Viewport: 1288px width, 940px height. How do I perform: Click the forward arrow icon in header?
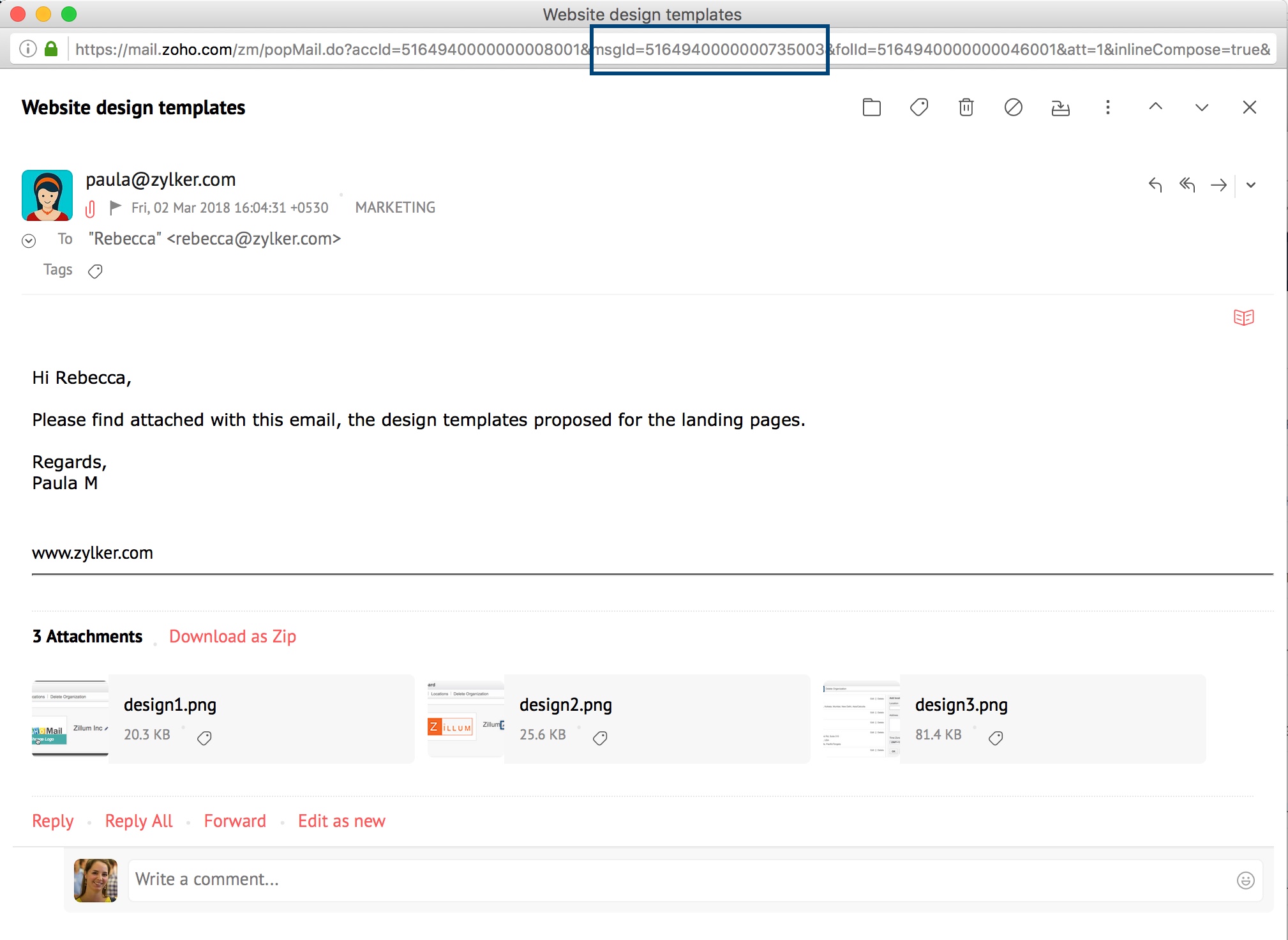(1218, 185)
